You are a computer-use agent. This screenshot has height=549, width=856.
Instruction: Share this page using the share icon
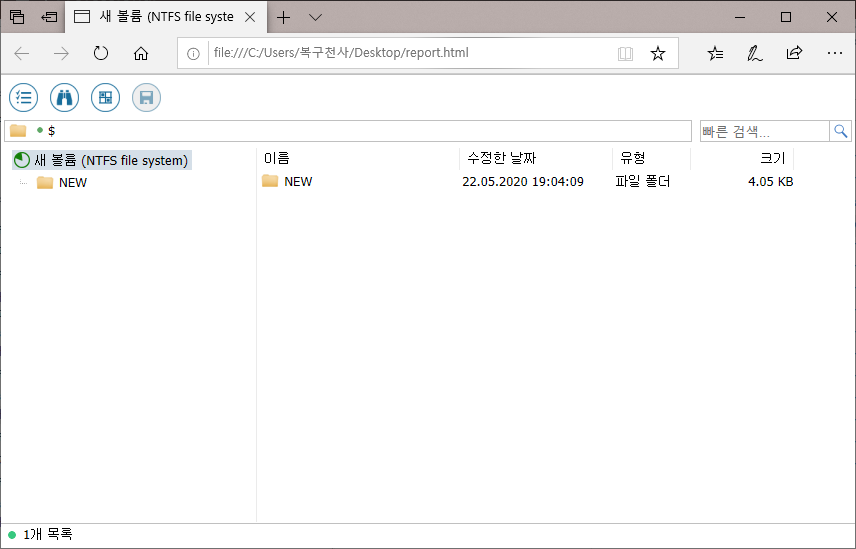click(x=794, y=54)
